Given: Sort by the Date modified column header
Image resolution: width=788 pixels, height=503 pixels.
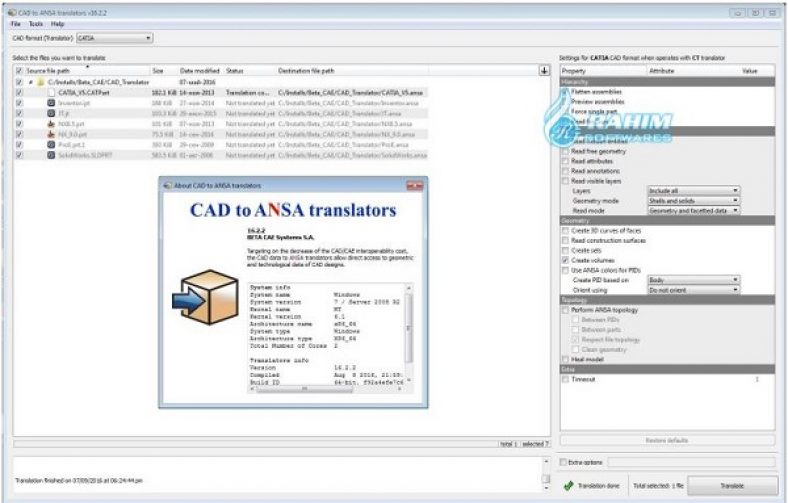Looking at the screenshot, I should [x=201, y=71].
